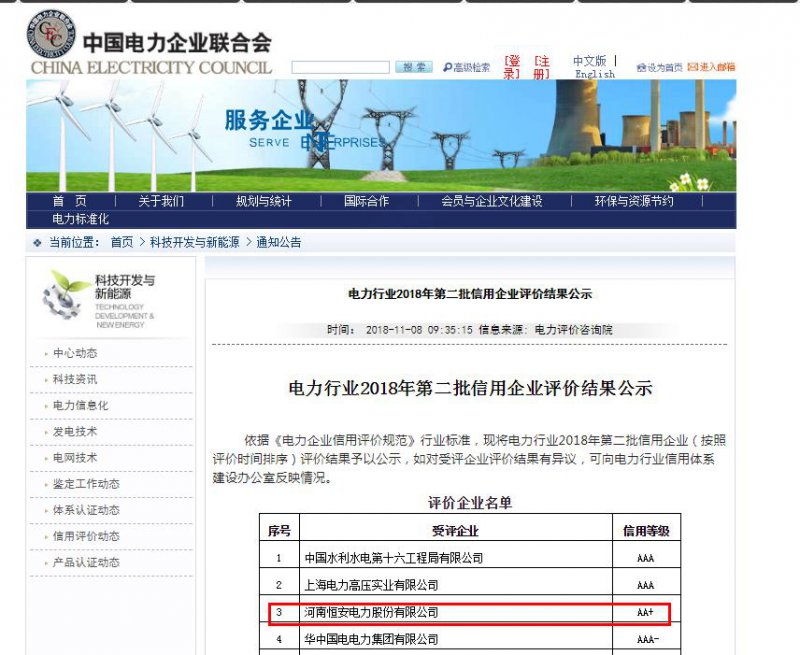Open 发电技术 in the left sidebar
The image size is (800, 655).
[75, 432]
